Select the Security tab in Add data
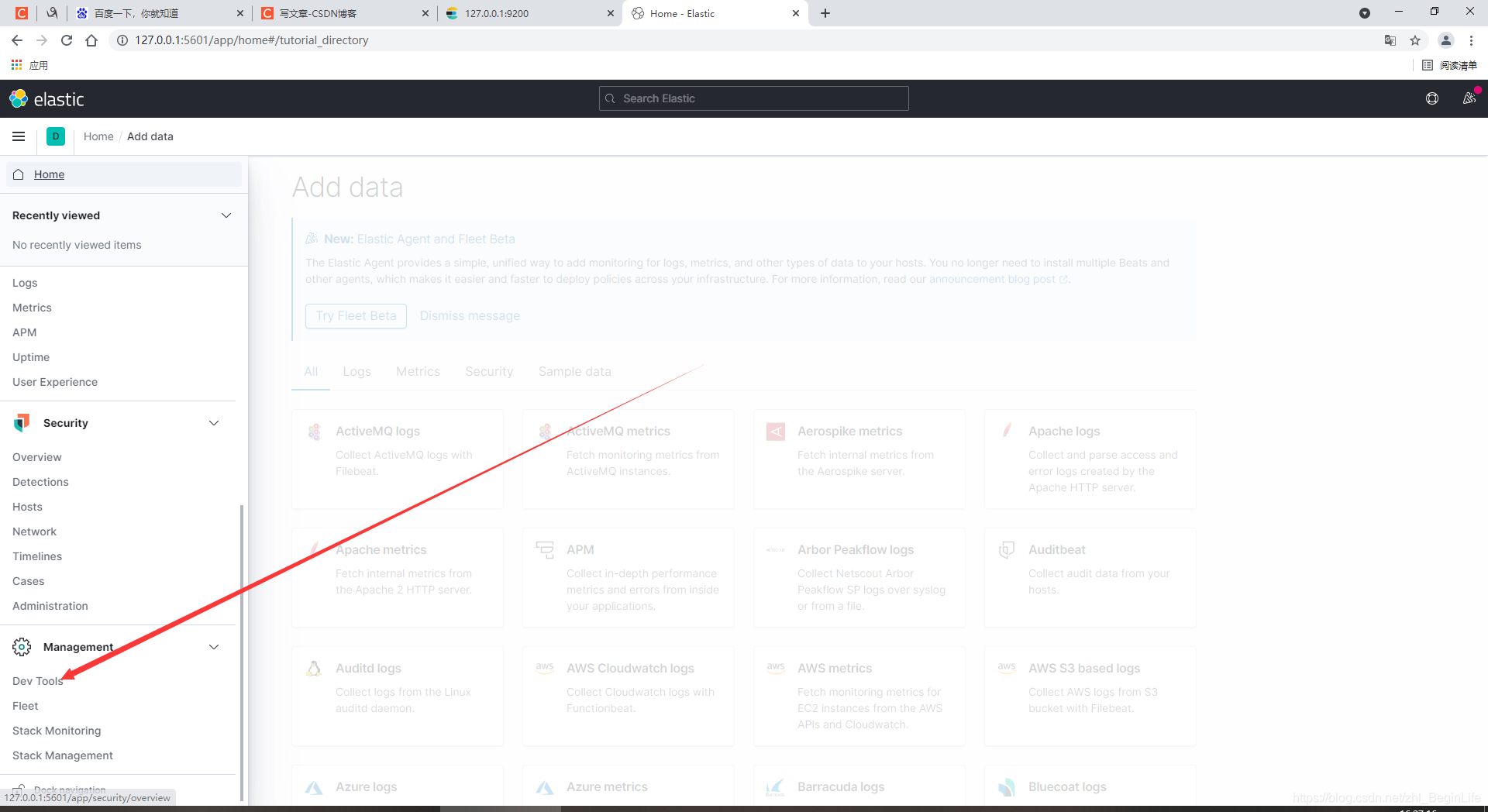 [x=489, y=372]
